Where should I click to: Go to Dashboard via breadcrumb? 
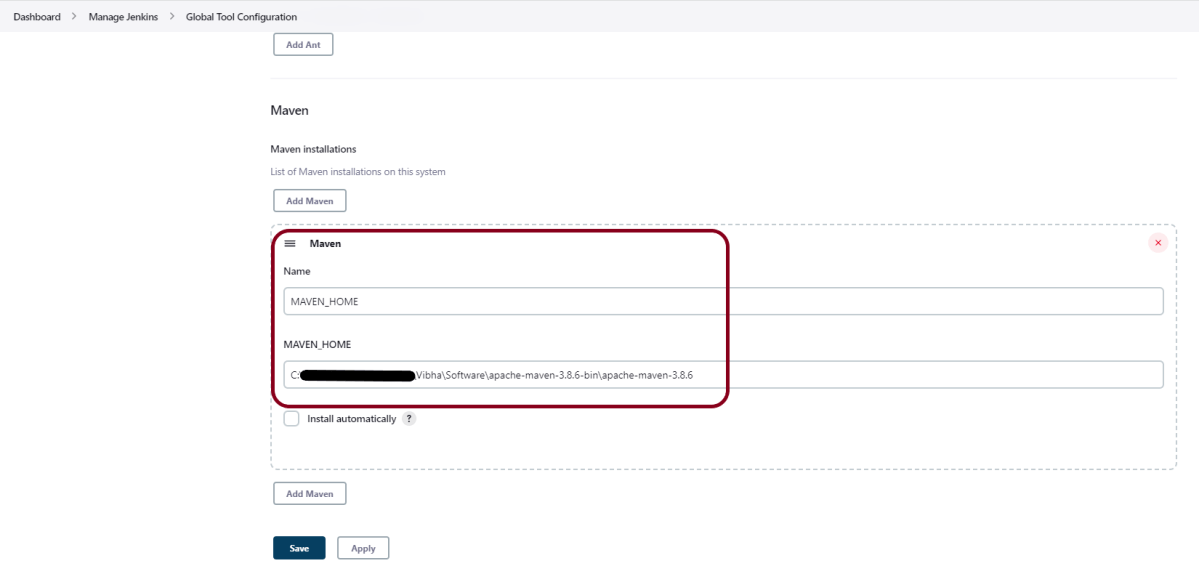[x=37, y=17]
